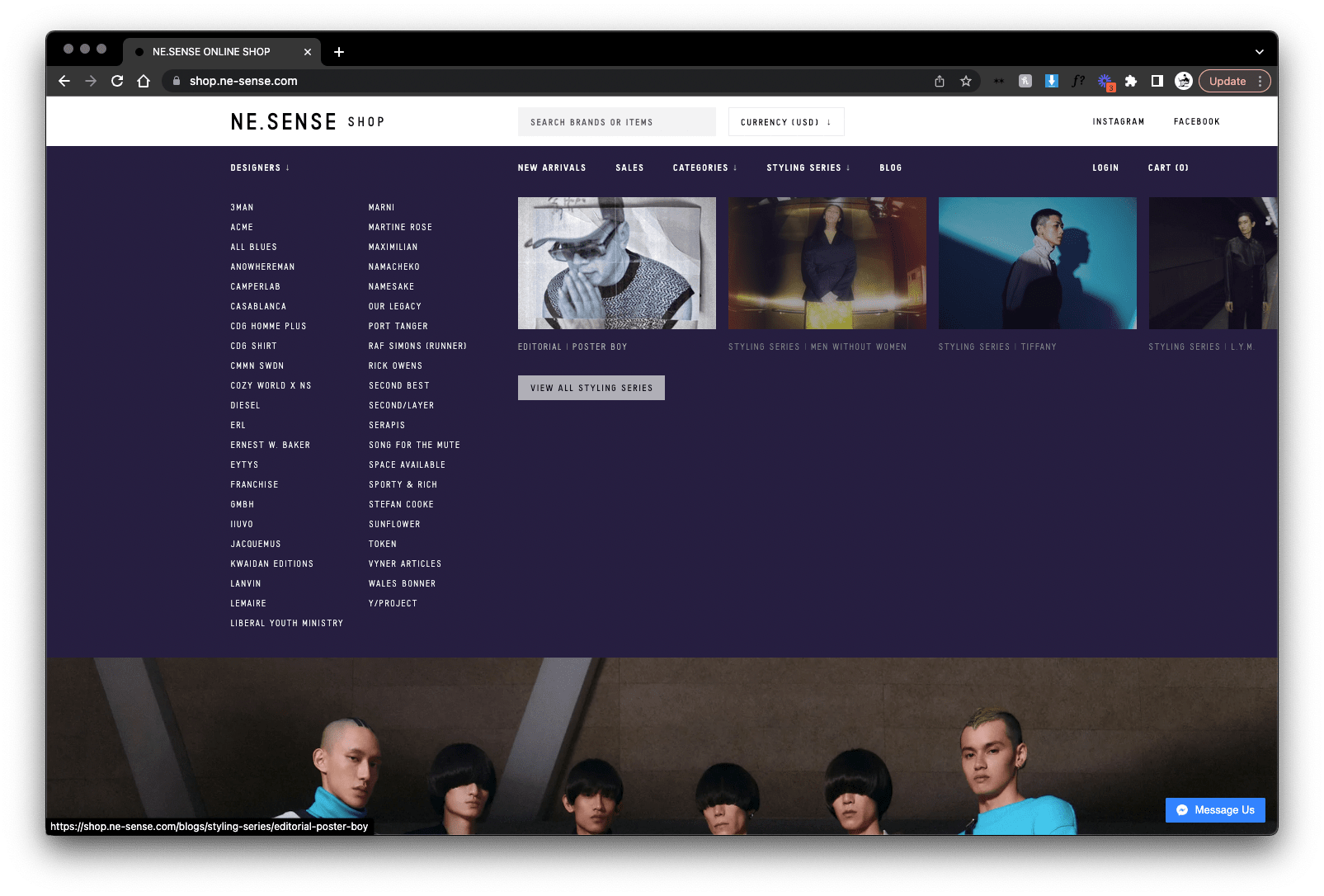The width and height of the screenshot is (1324, 896).
Task: Go to the Sales page
Action: [629, 168]
